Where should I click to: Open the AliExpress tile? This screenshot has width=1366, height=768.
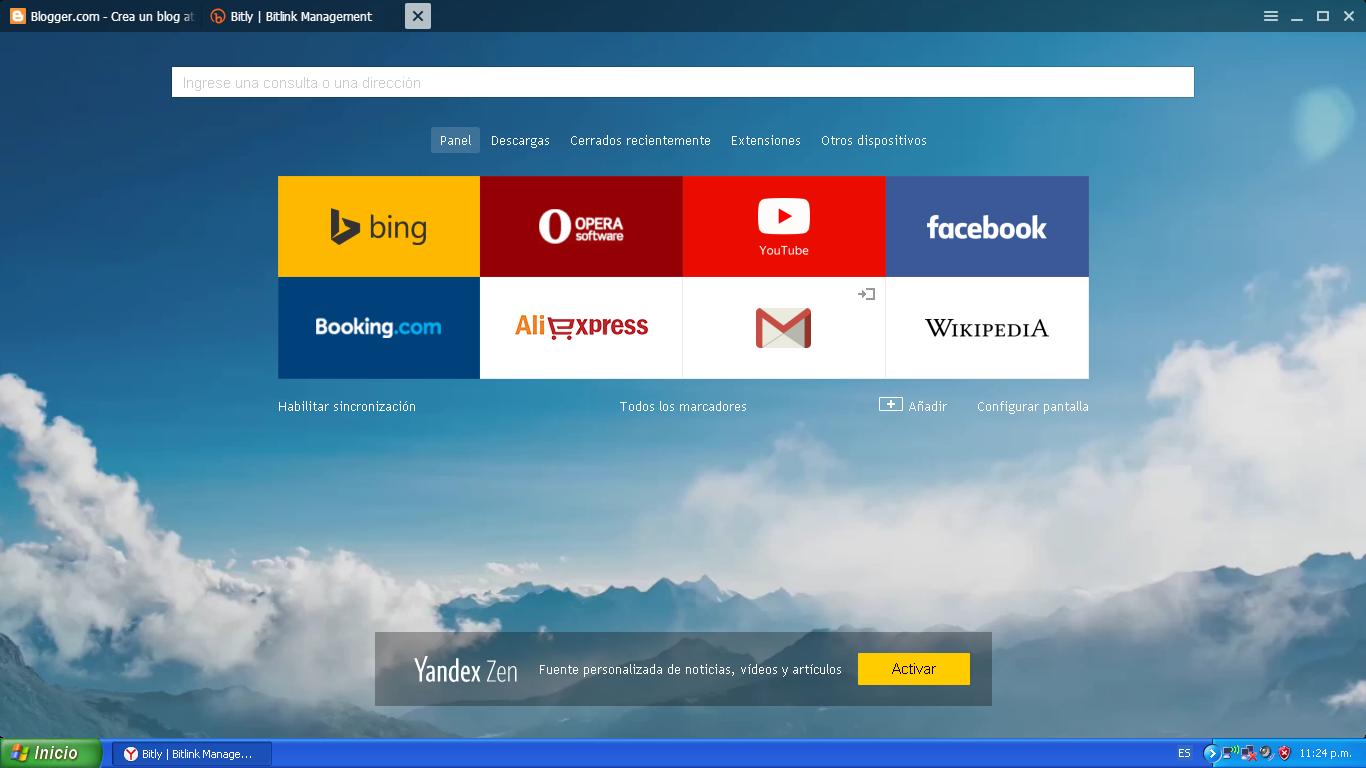click(580, 327)
